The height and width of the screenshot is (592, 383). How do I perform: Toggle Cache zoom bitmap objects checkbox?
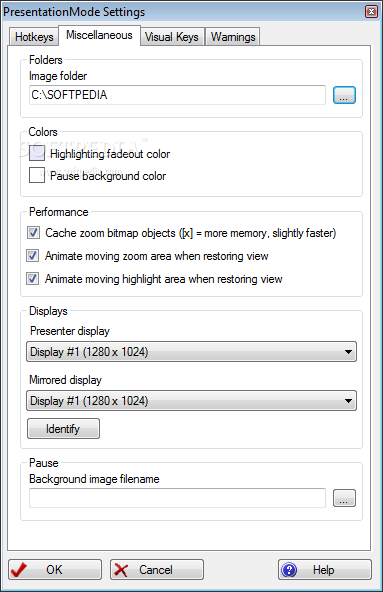[33, 233]
